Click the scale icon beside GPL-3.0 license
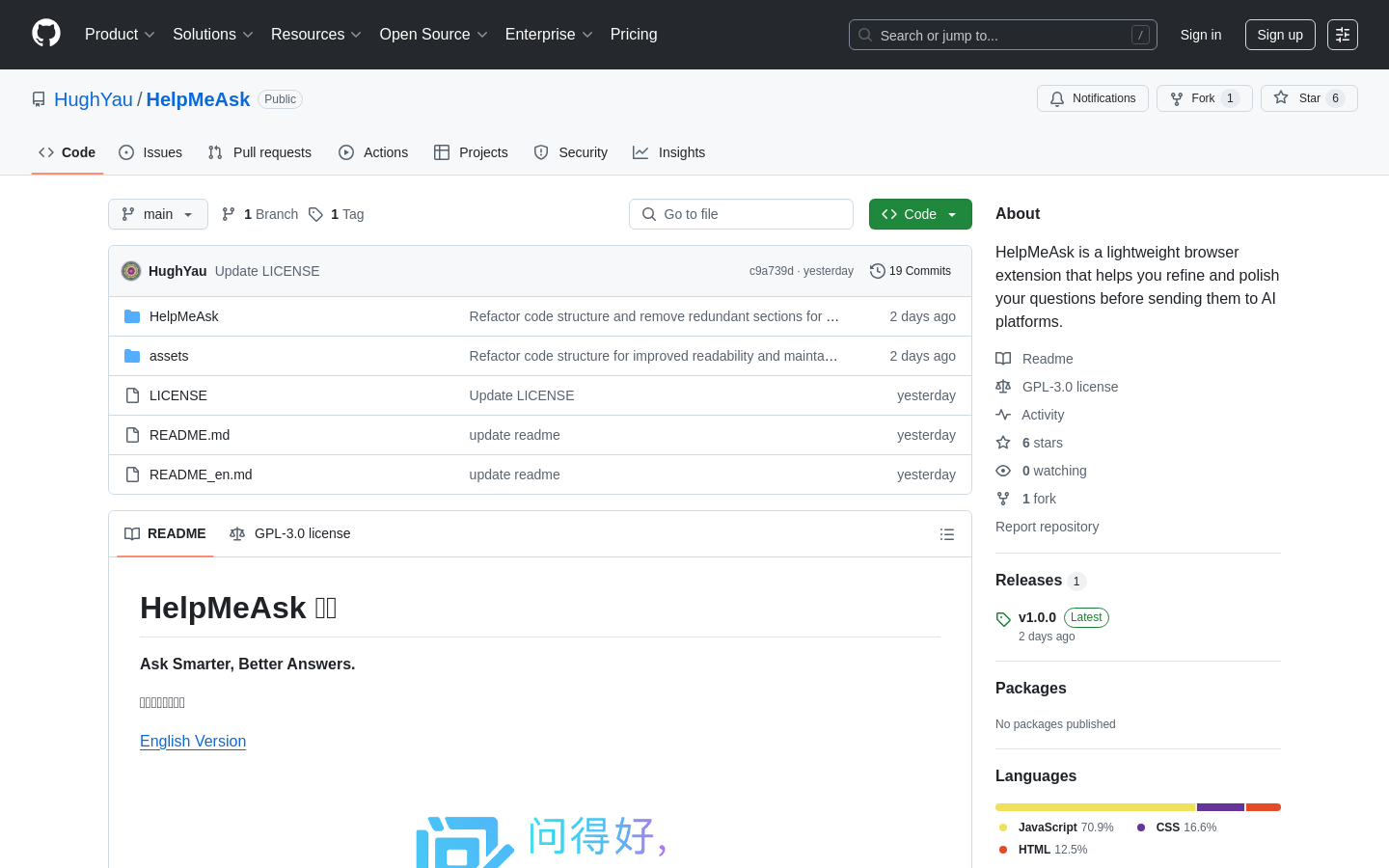Viewport: 1389px width, 868px height. click(1003, 387)
